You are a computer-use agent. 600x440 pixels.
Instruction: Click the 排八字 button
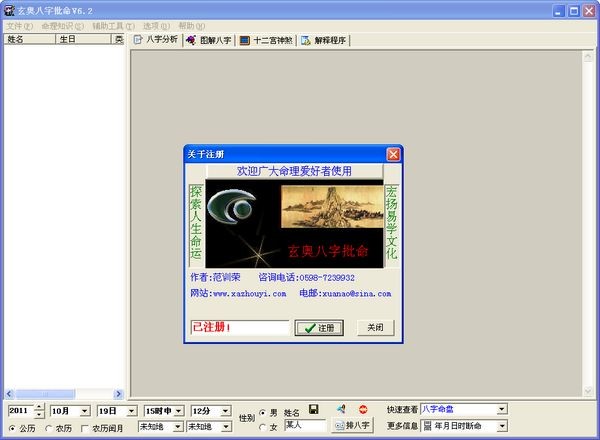(352, 425)
